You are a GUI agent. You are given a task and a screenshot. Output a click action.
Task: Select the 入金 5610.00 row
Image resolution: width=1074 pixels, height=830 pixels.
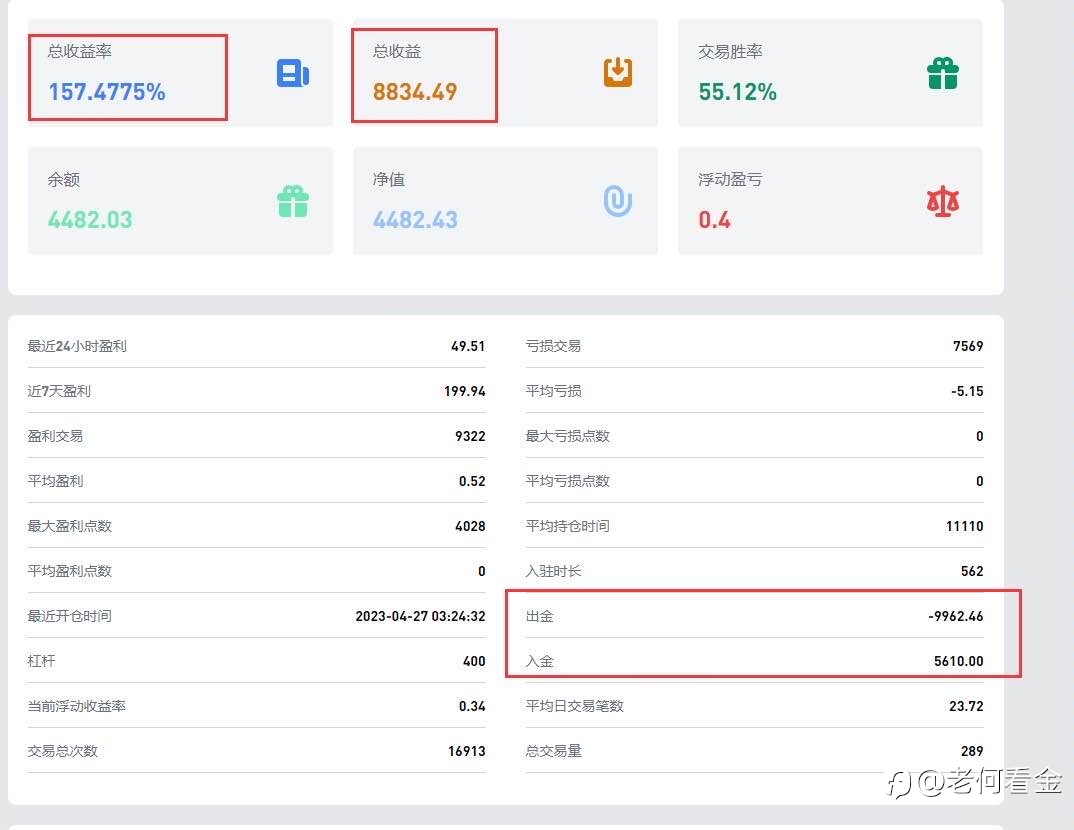[754, 661]
